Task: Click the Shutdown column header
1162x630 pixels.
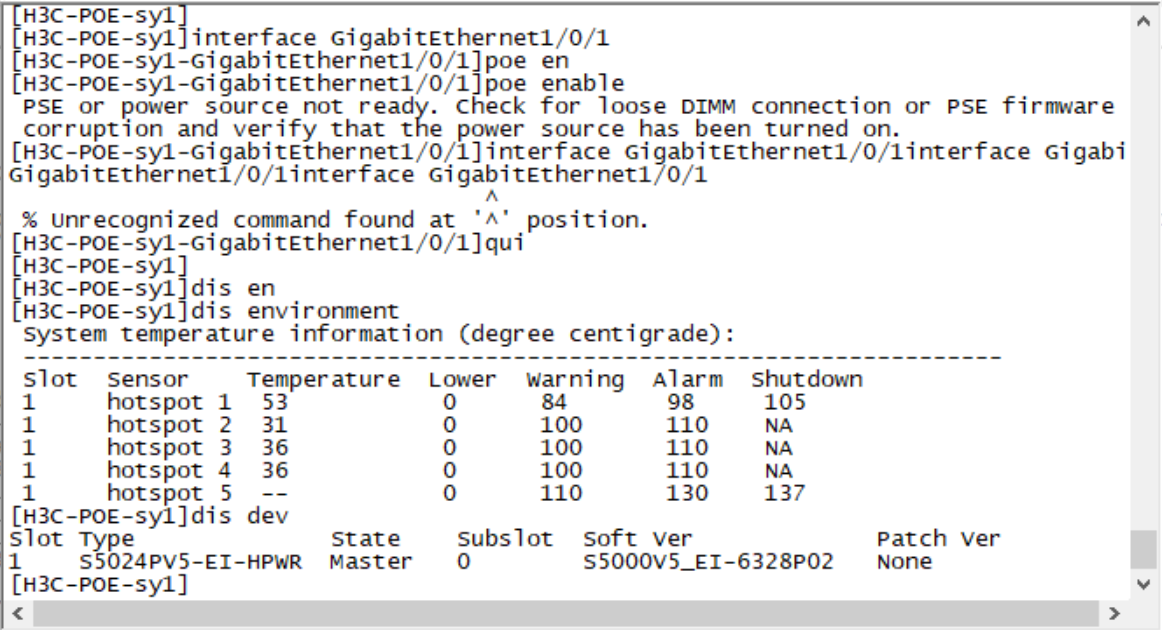Action: [x=807, y=380]
